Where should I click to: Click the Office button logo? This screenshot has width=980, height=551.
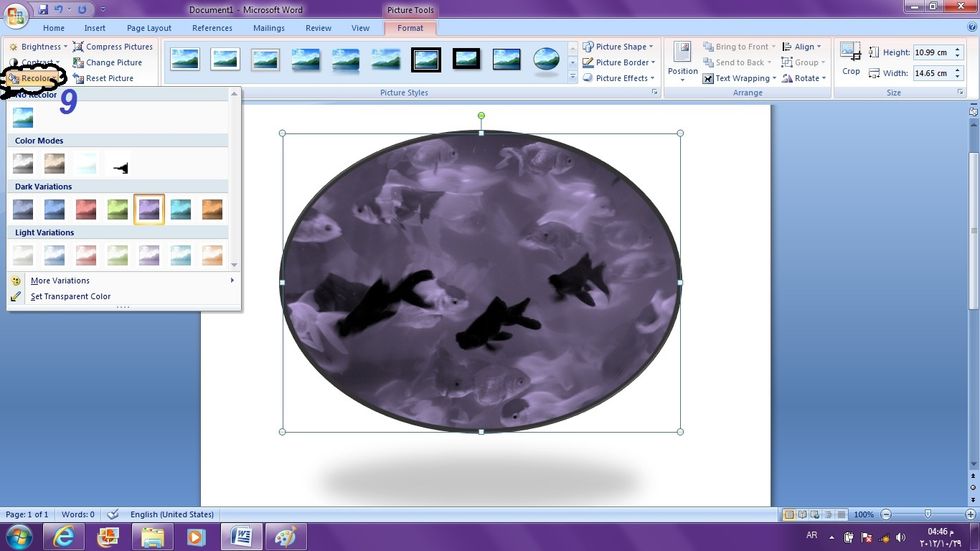tap(17, 15)
